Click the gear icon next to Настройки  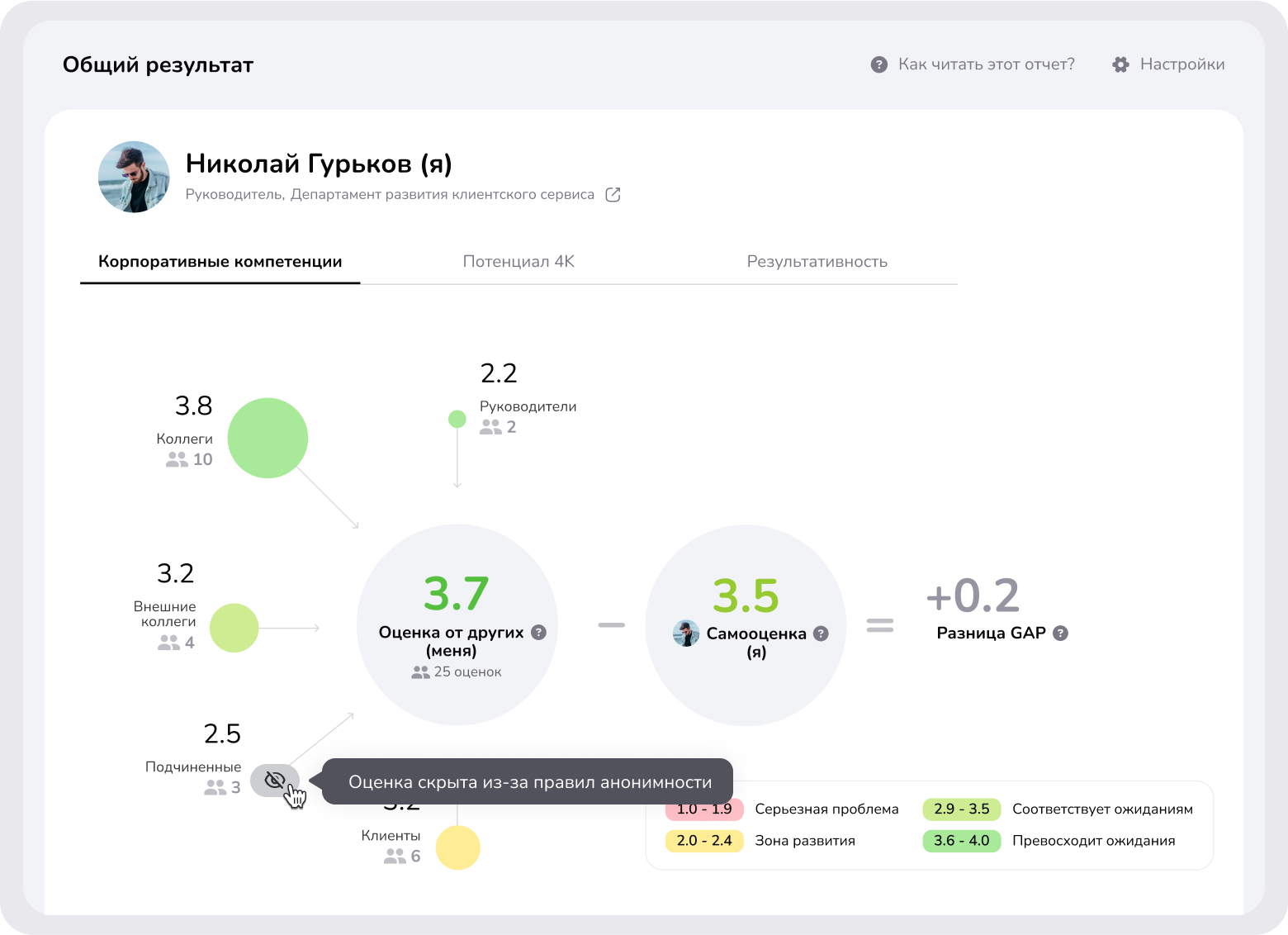1120,64
